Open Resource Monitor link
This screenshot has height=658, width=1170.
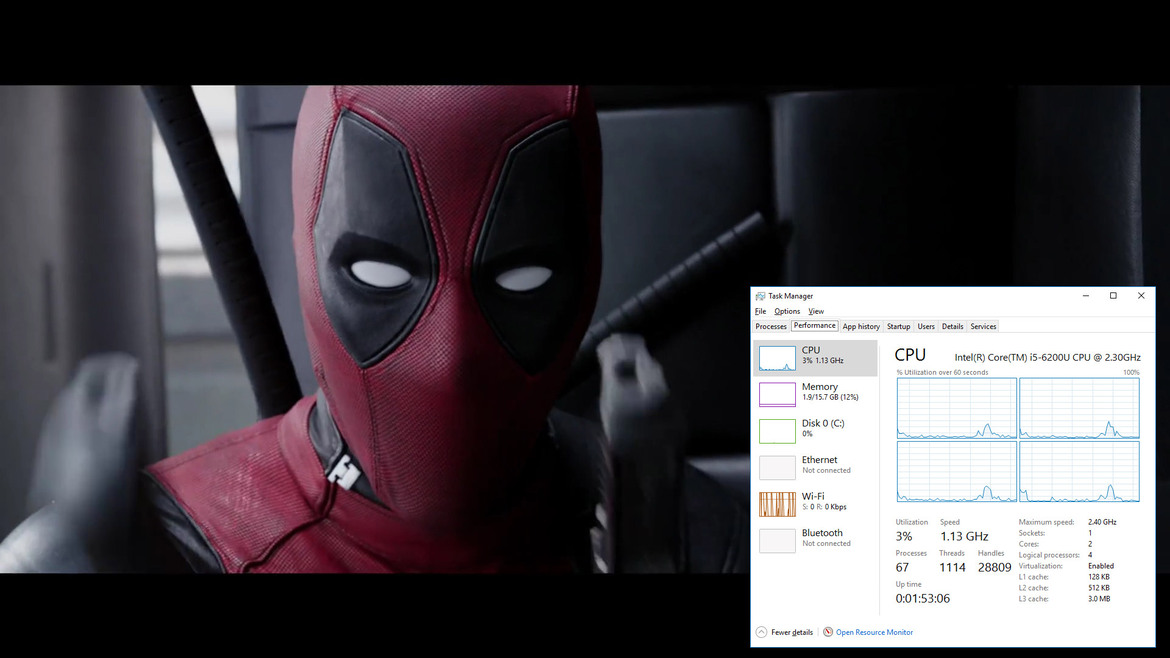coord(874,633)
